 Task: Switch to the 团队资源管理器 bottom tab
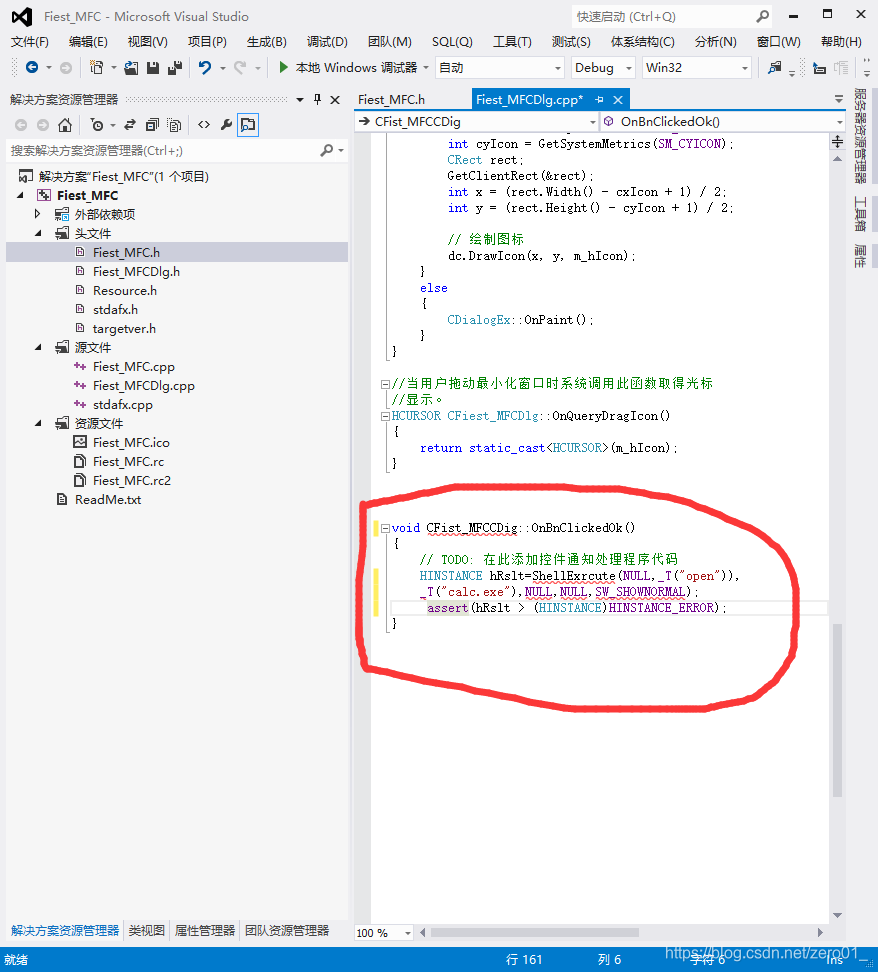point(286,930)
